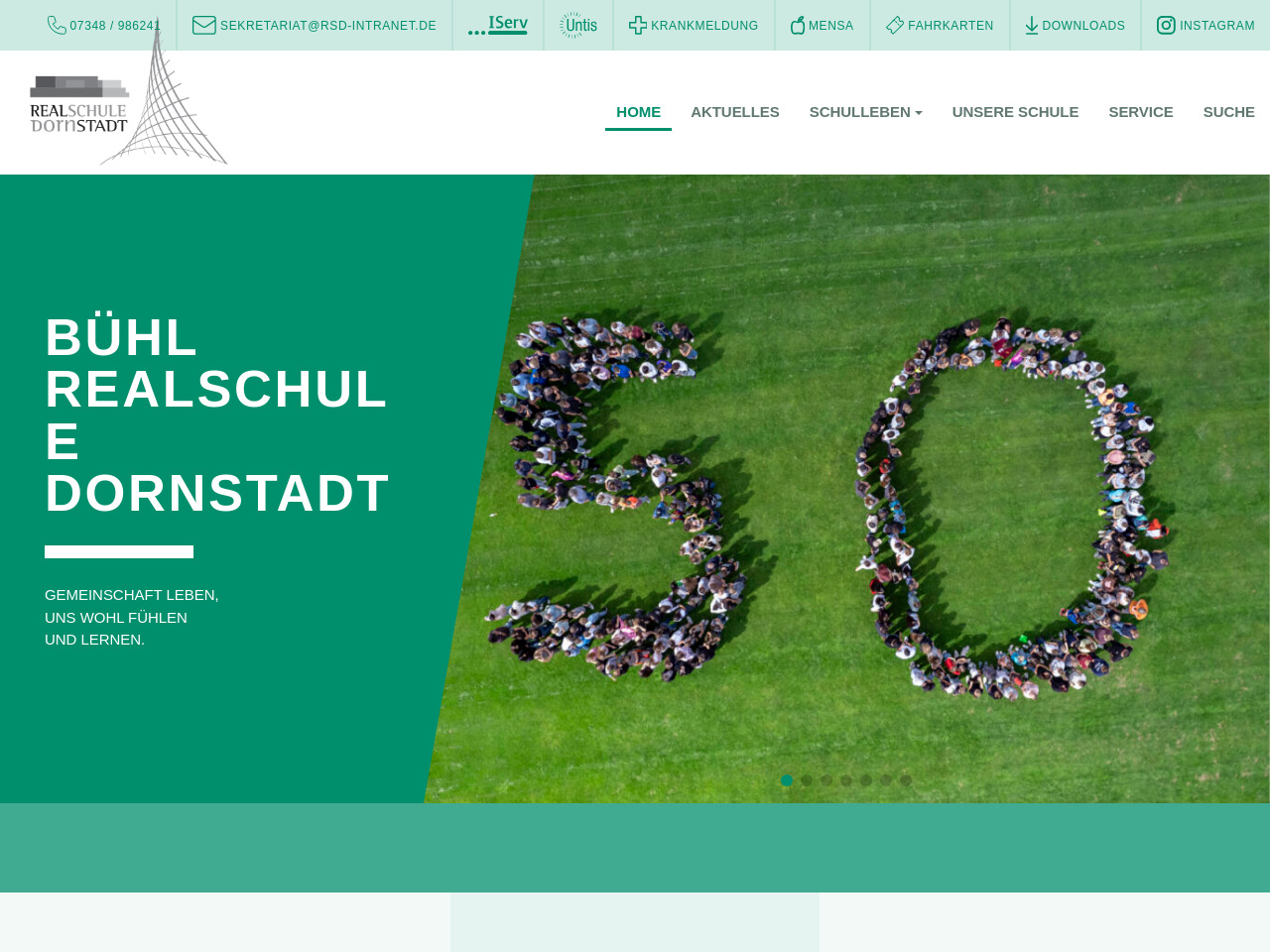Click the Downloads arrow icon
Image resolution: width=1270 pixels, height=952 pixels.
tap(1032, 26)
